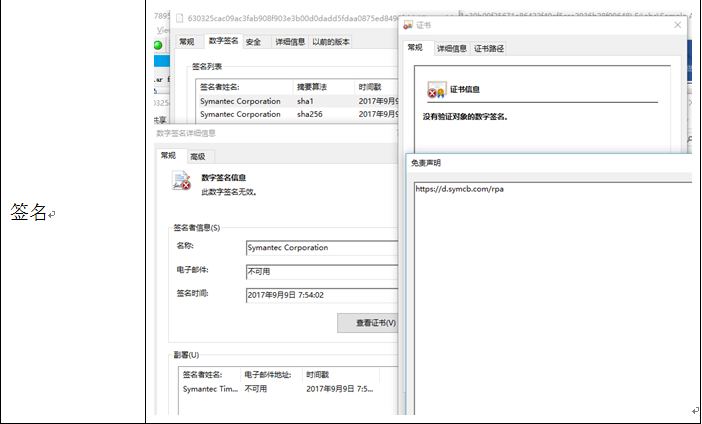Click the file icon in properties title
Viewport: 702px width, 424px height.
(180, 18)
